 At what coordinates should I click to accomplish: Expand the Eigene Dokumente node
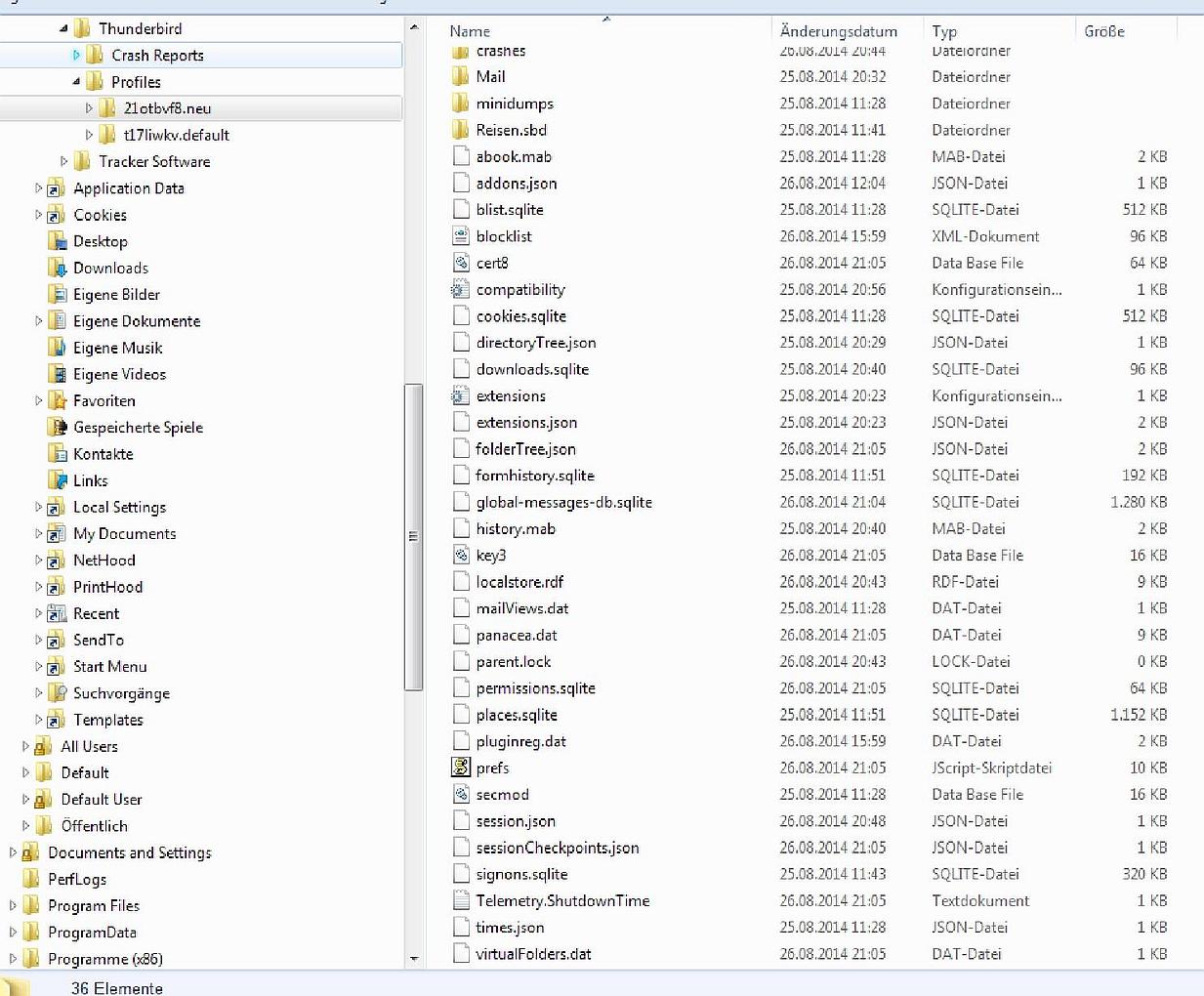click(x=39, y=320)
